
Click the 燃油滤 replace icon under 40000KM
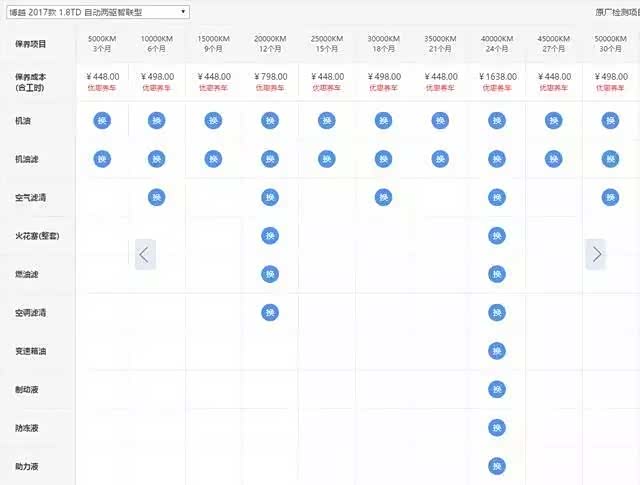tap(497, 274)
